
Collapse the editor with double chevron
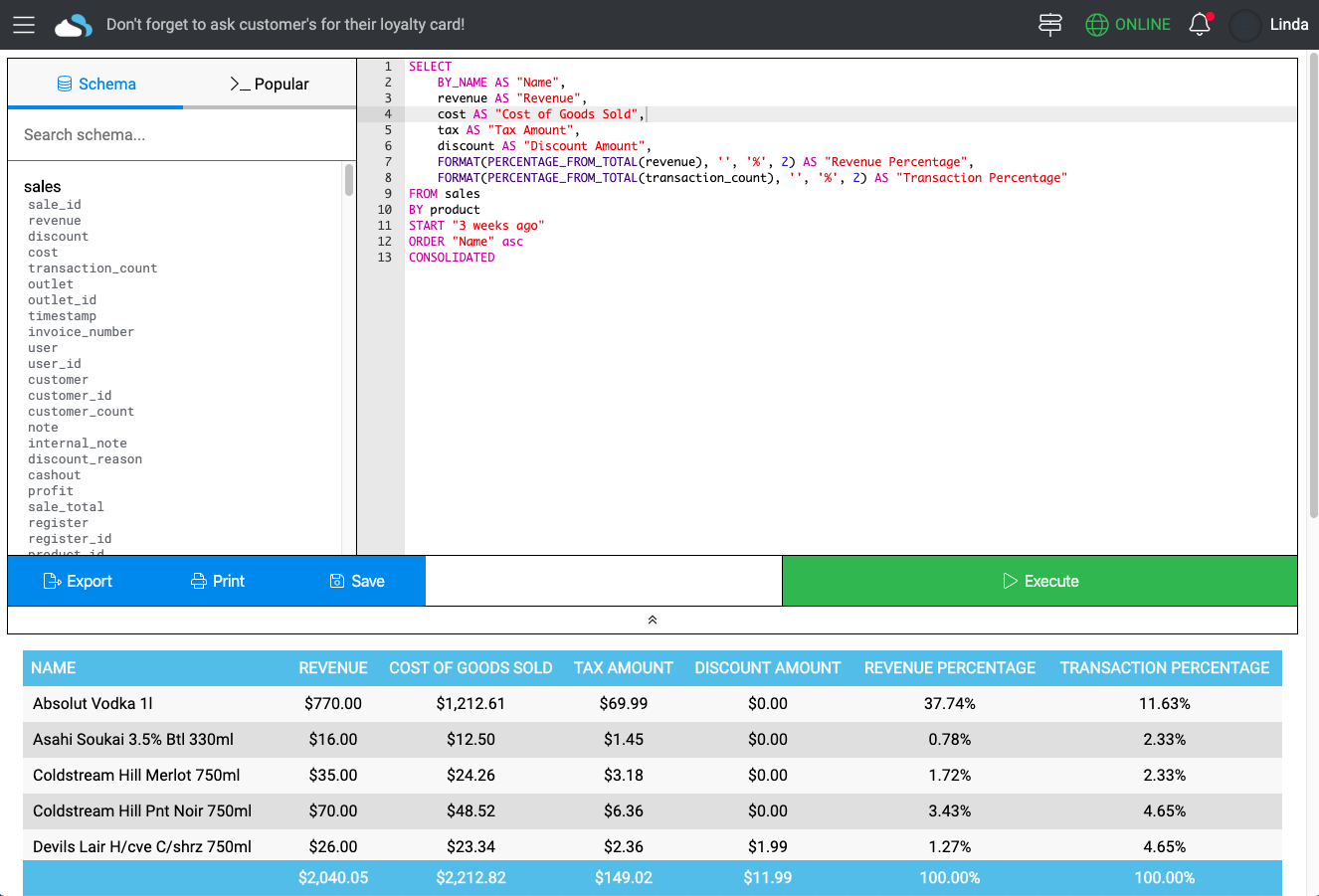point(653,620)
